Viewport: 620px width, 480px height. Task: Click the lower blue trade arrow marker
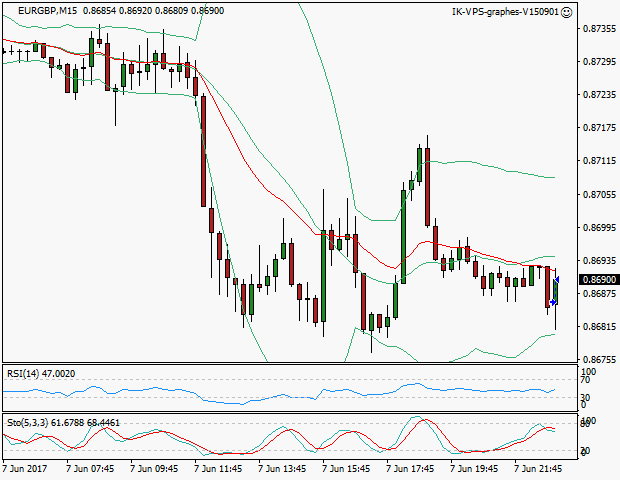click(x=552, y=302)
